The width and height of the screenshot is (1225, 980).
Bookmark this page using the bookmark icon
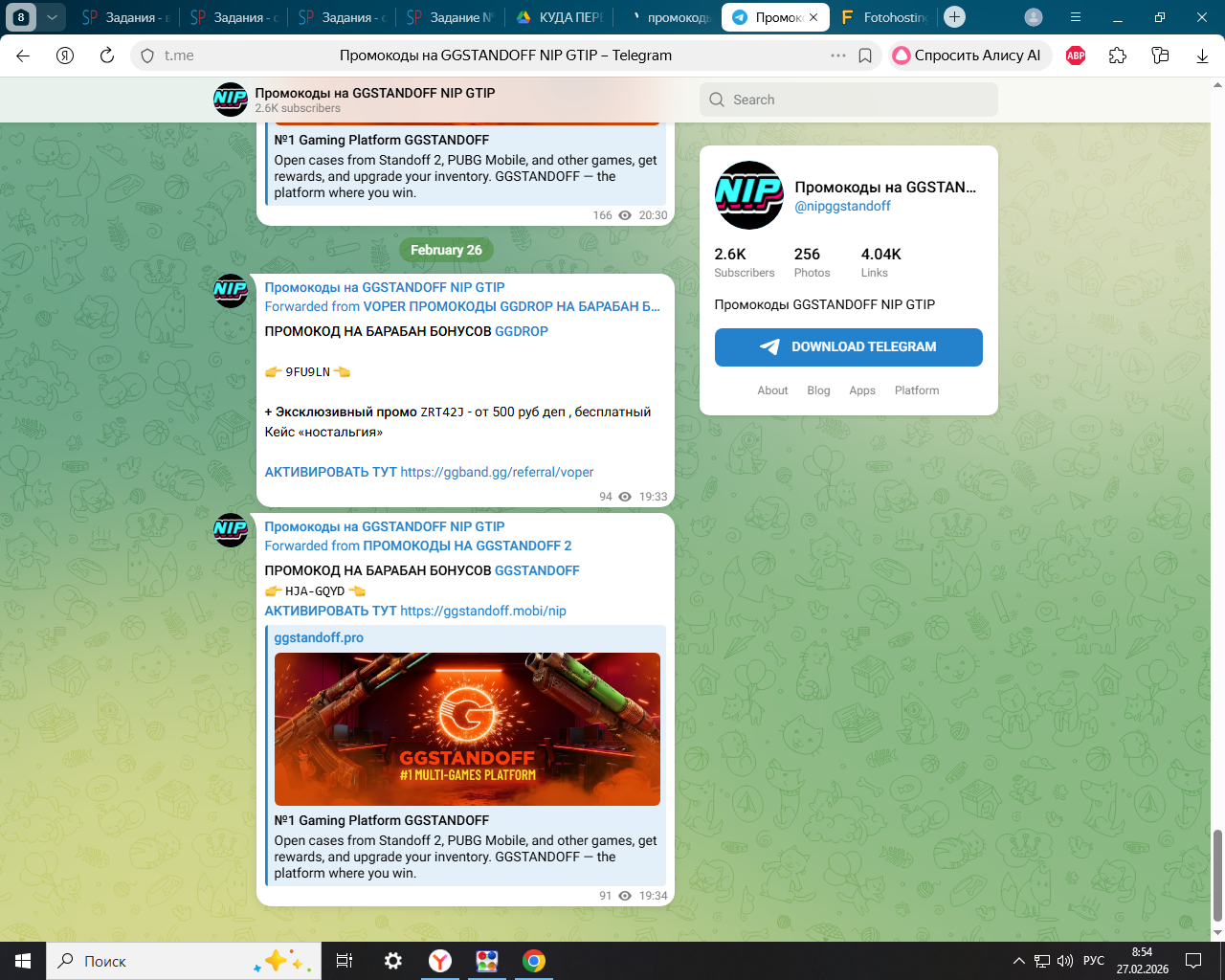[x=865, y=56]
